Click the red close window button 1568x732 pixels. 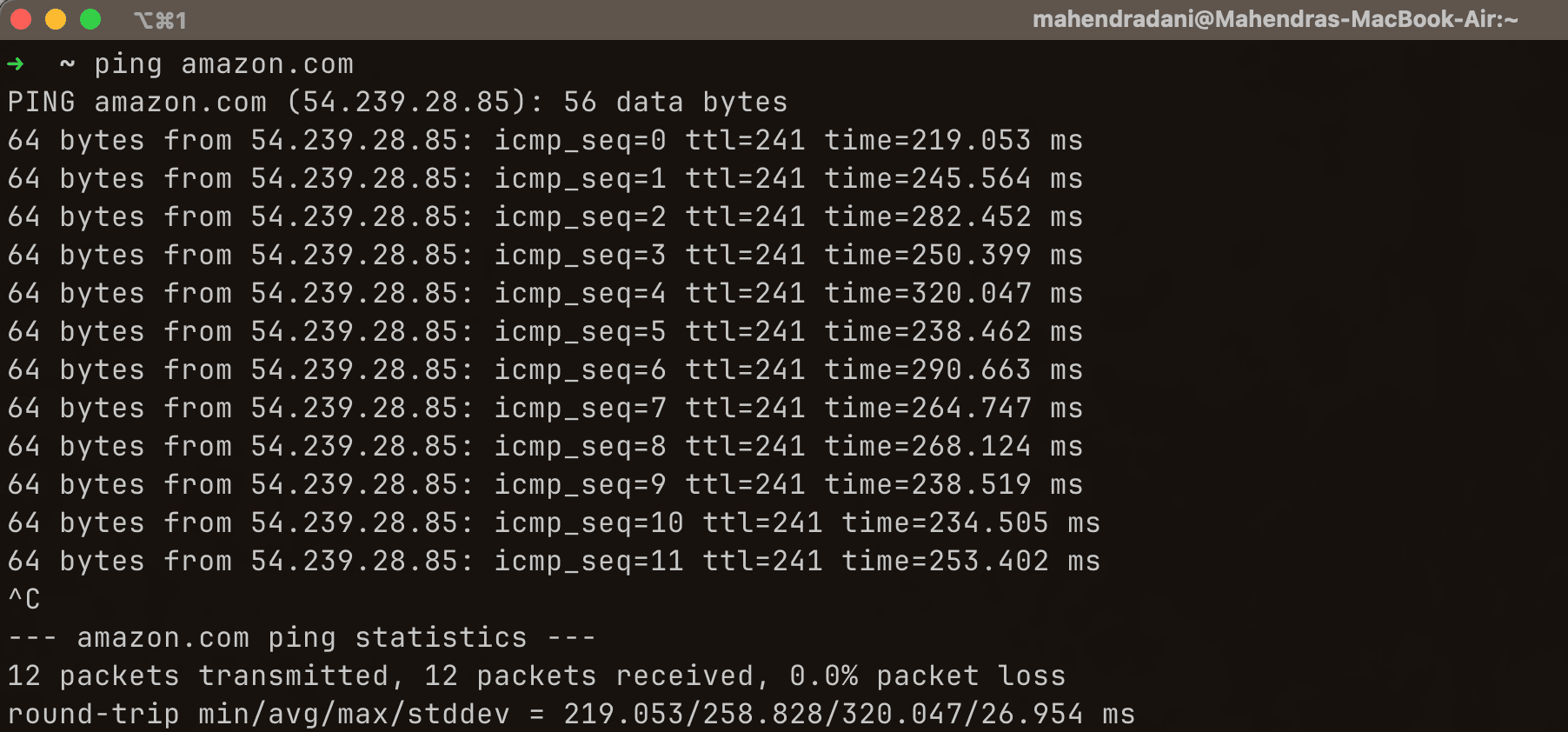tap(20, 17)
